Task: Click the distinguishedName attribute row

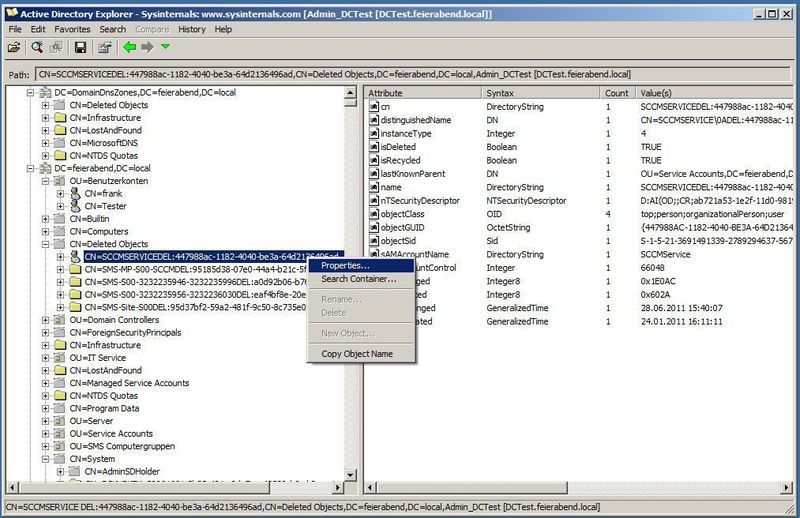Action: click(581, 120)
